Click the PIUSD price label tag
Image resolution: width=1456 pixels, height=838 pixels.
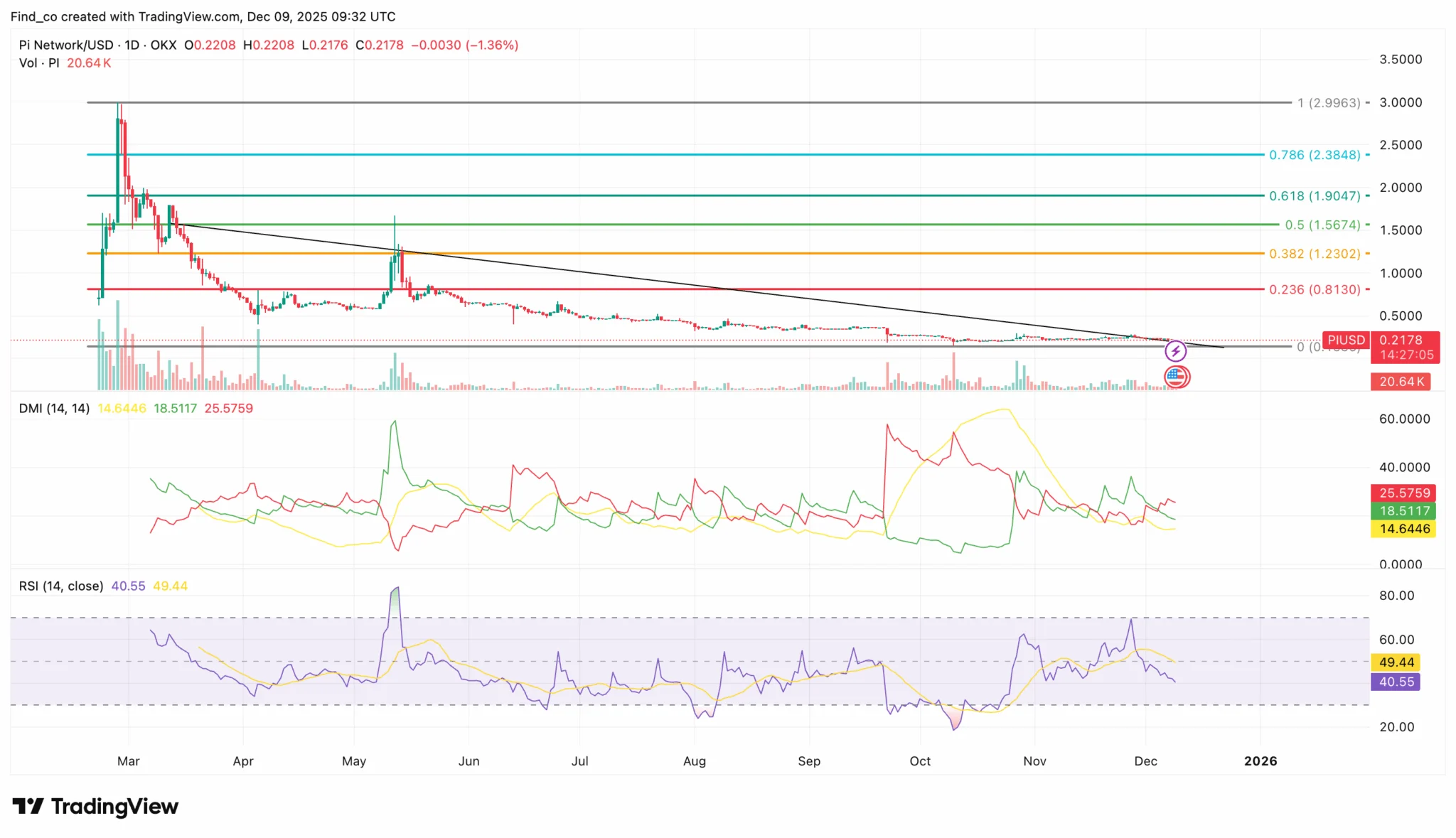1346,340
